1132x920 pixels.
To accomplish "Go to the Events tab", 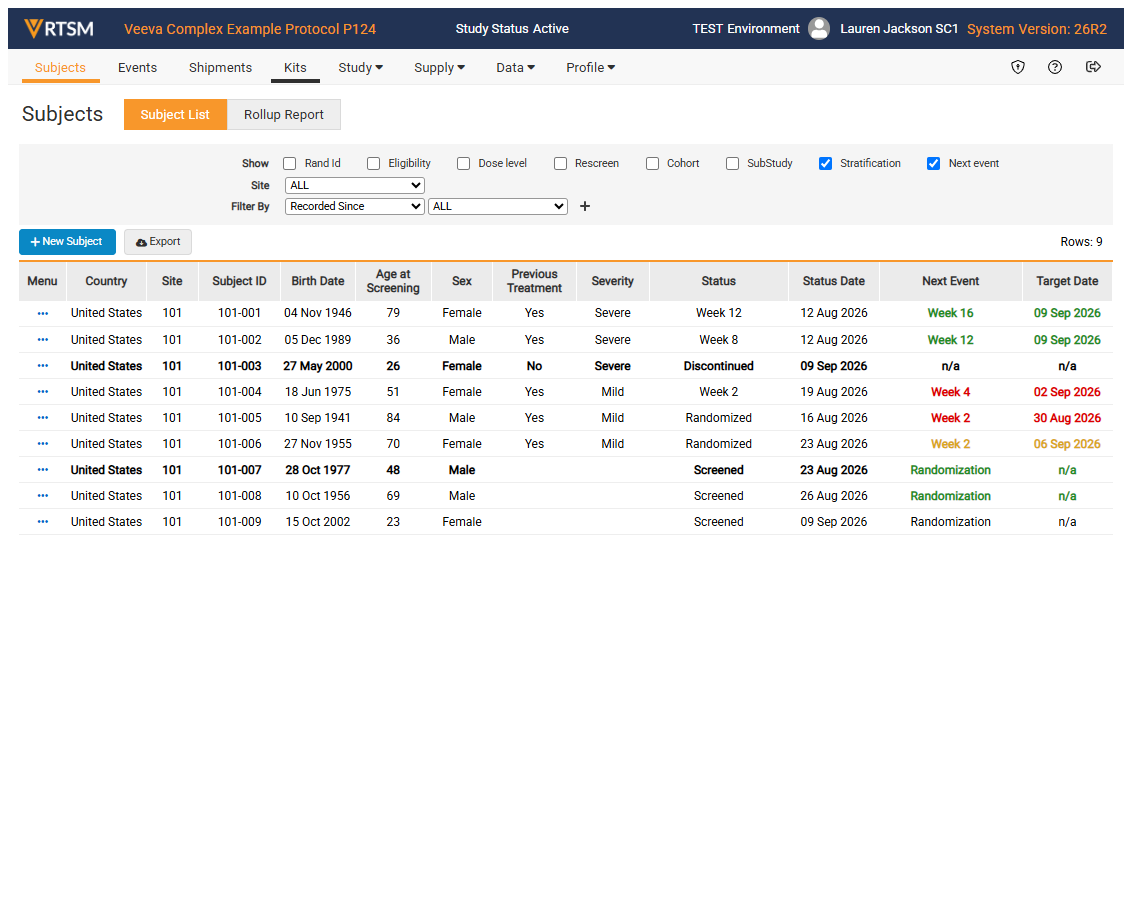I will tap(137, 67).
